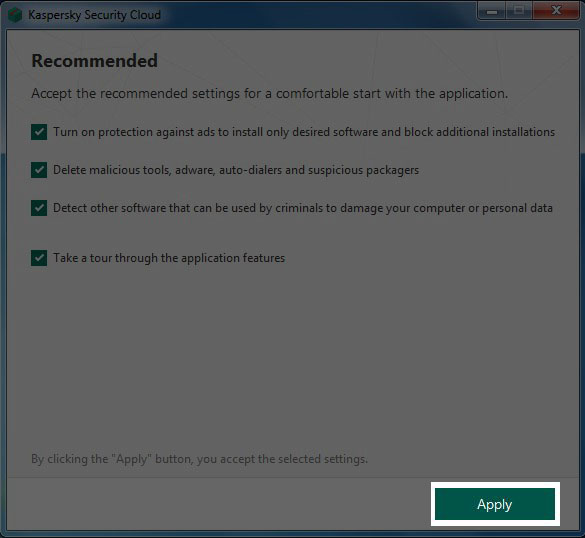585x538 pixels.
Task: Click the 'Recommended' heading text
Action: click(95, 61)
